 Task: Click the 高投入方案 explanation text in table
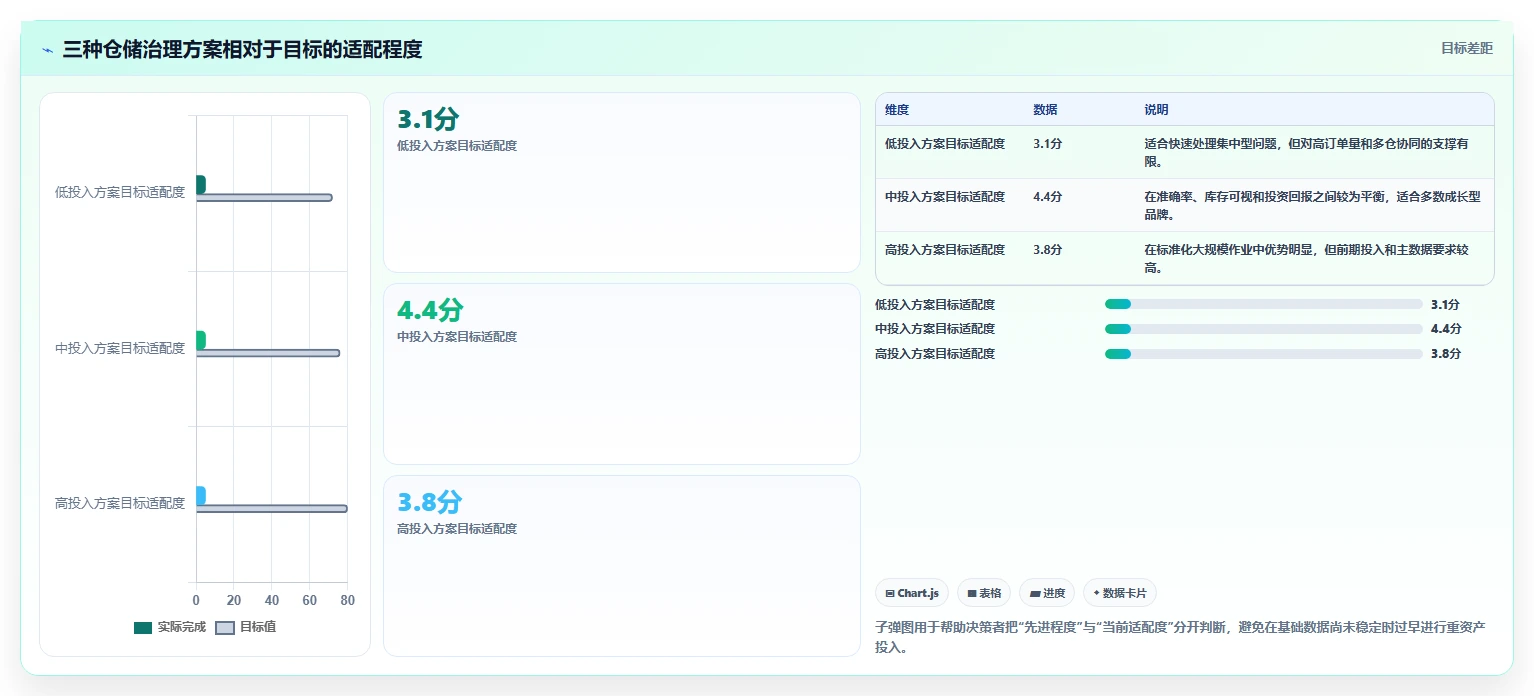[x=1307, y=258]
